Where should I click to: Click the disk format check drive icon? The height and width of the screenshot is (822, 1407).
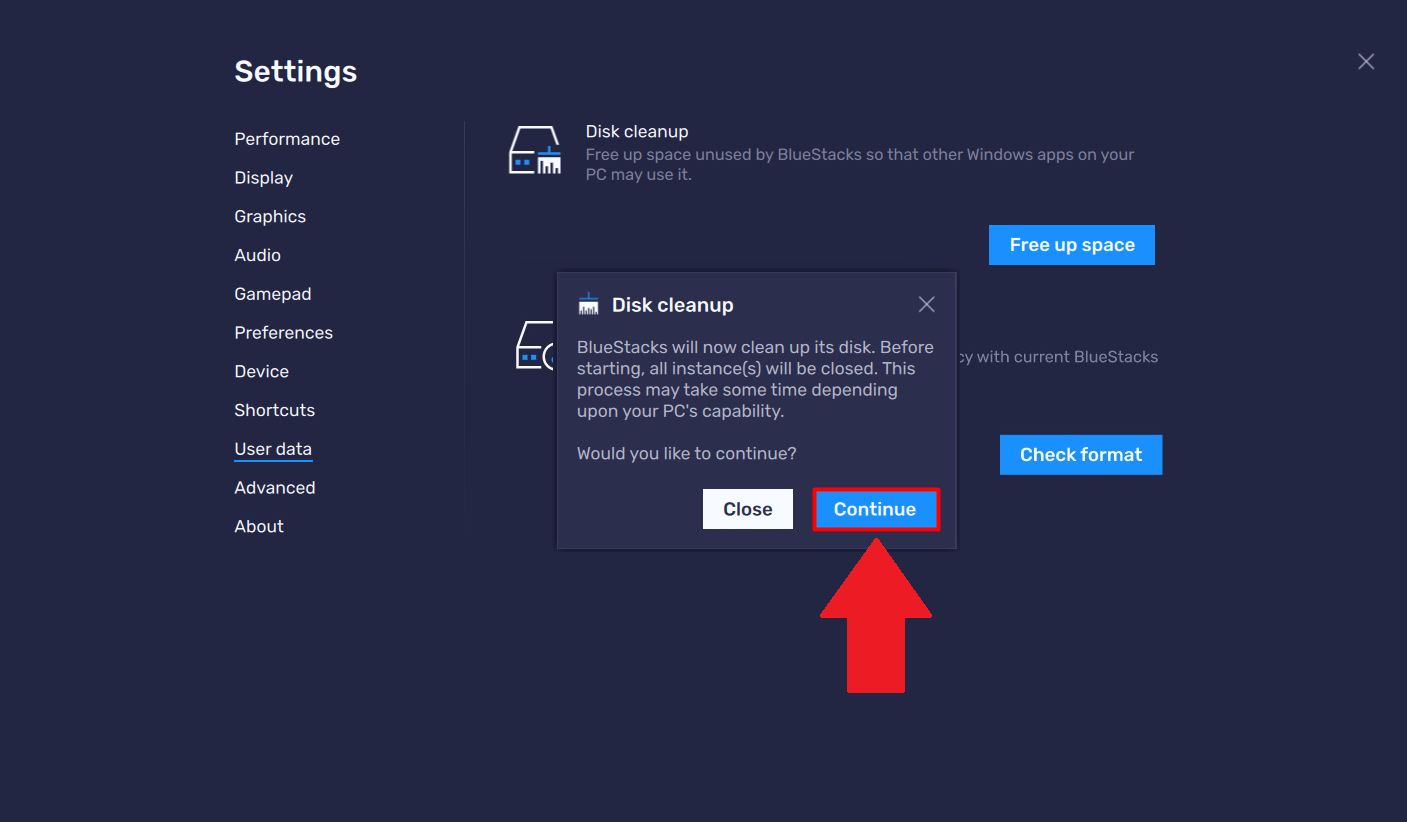[x=536, y=346]
